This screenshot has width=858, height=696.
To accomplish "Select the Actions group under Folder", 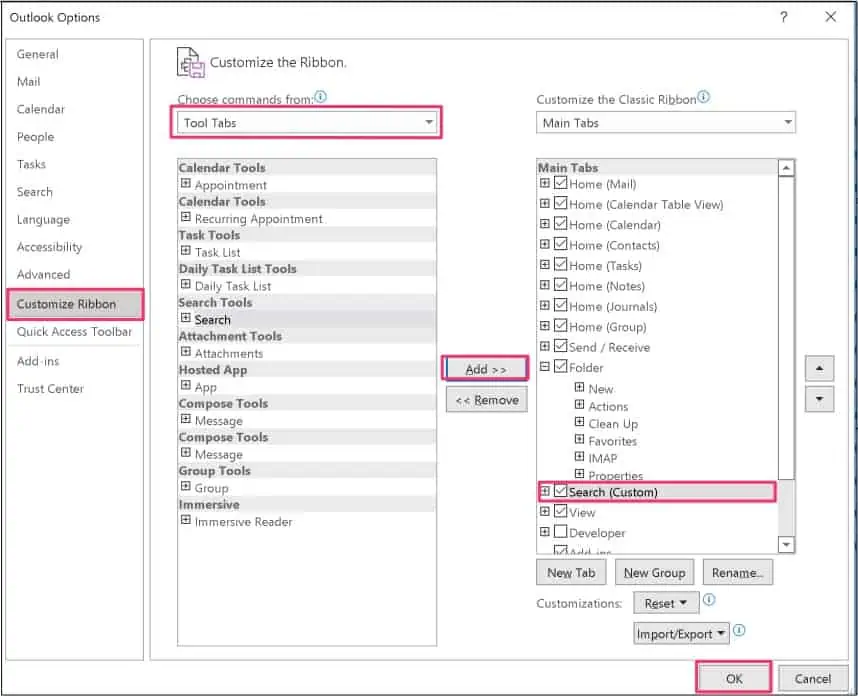I will click(608, 406).
